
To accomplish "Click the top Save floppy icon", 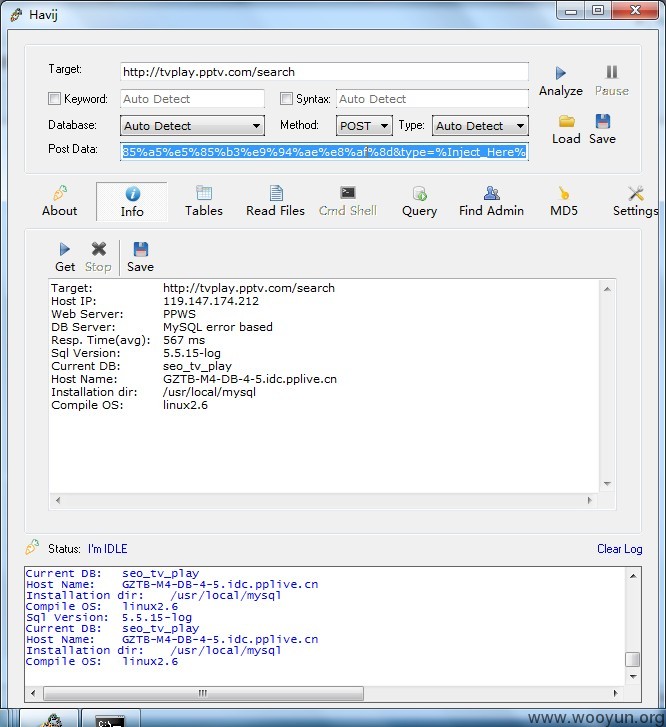I will click(x=602, y=121).
